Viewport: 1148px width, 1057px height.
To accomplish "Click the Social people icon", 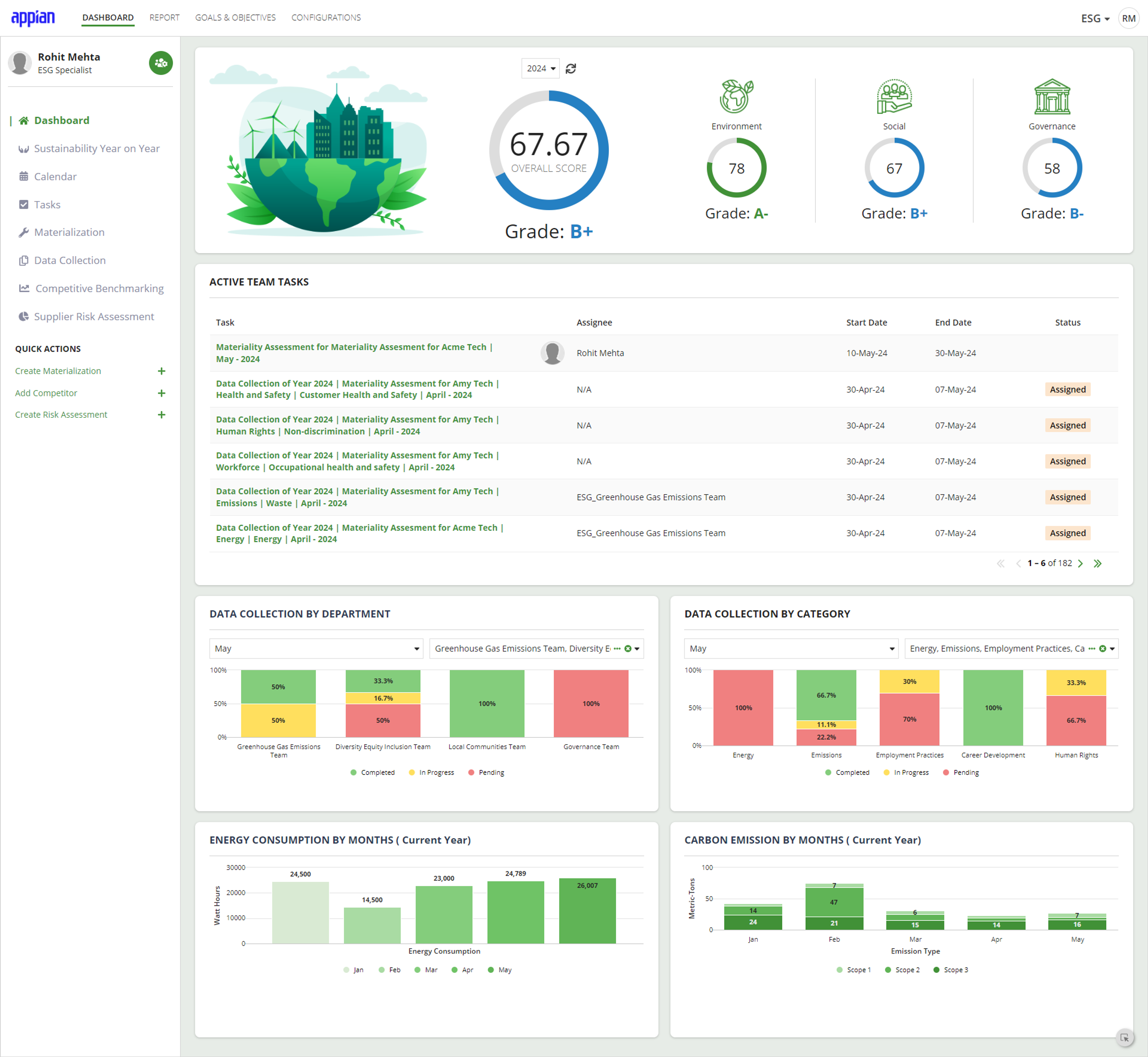I will (x=894, y=97).
